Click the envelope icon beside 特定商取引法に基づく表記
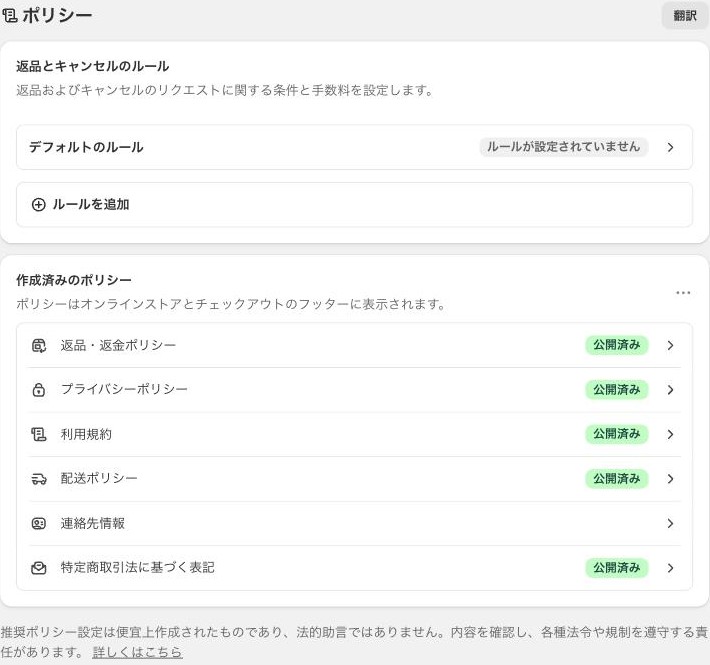The width and height of the screenshot is (710, 665). pos(39,568)
